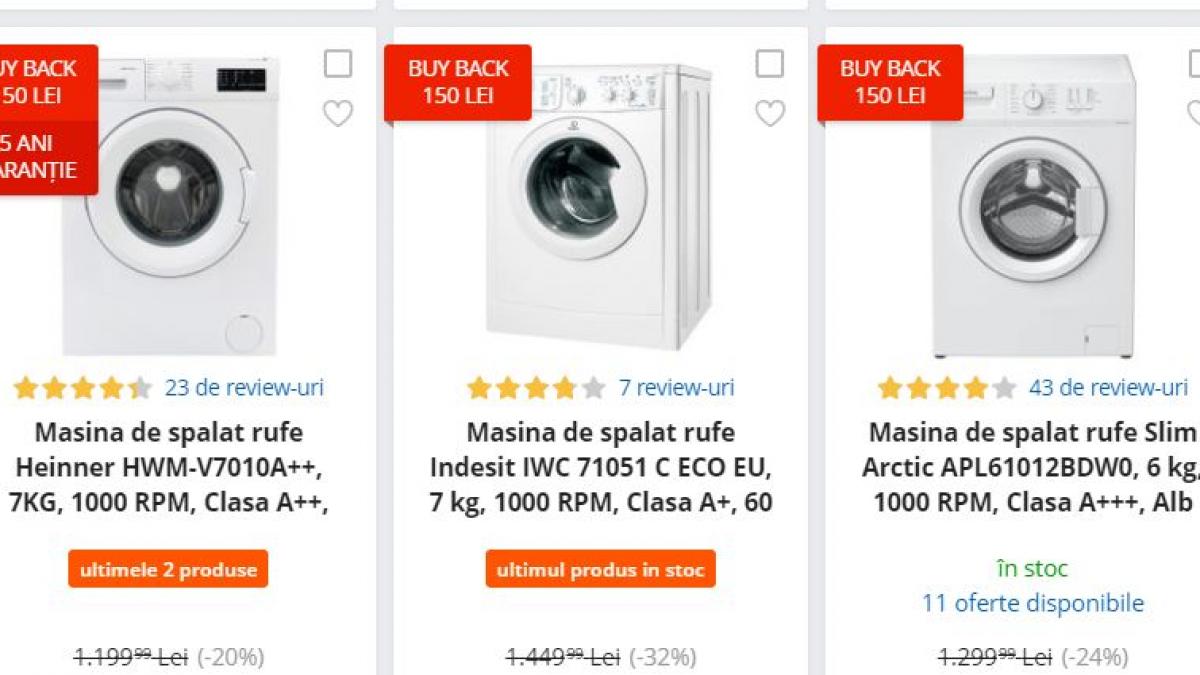Image resolution: width=1200 pixels, height=675 pixels.
Task: Click the BUY BACK 150 LEI badge on Indesit
Action: (458, 83)
